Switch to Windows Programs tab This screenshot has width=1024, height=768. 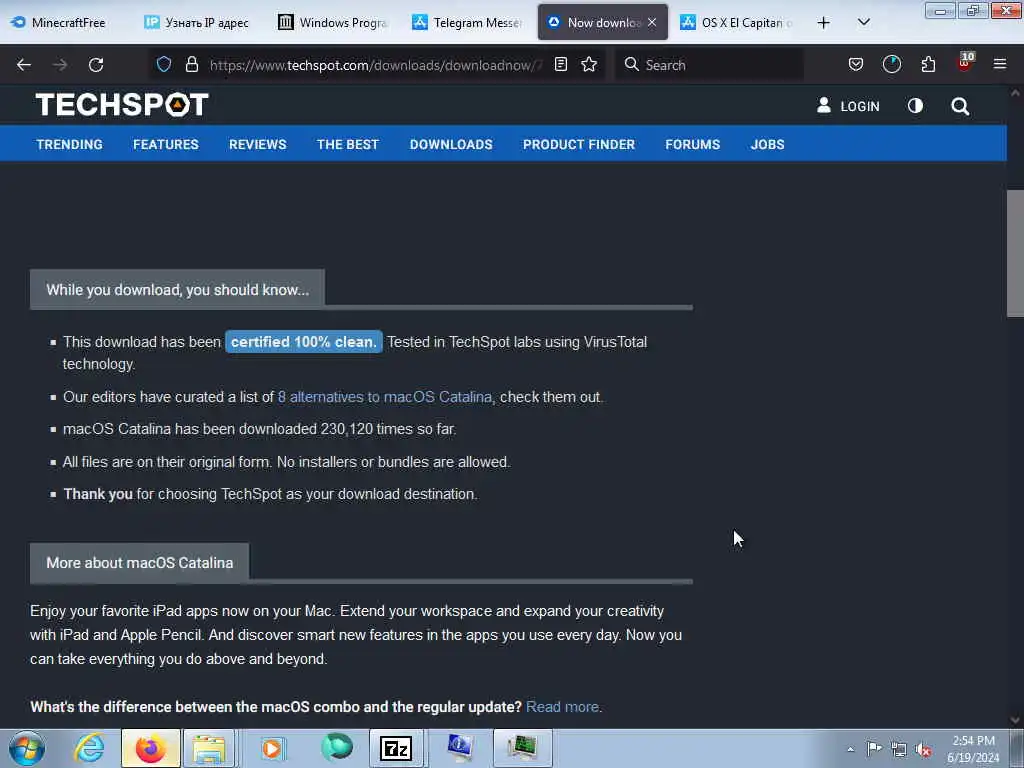(334, 22)
